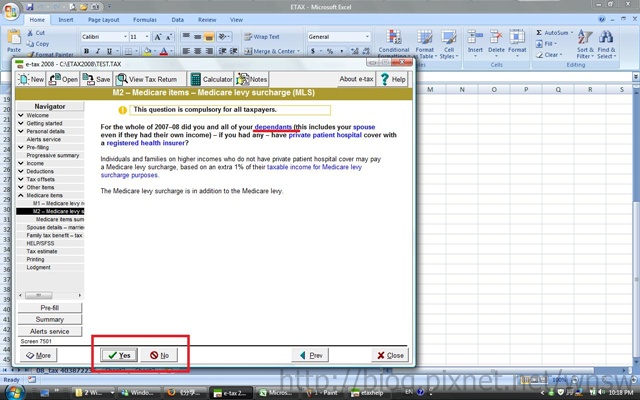Image resolution: width=640 pixels, height=400 pixels.
Task: Answer No to private hospital cover question
Action: tap(159, 355)
